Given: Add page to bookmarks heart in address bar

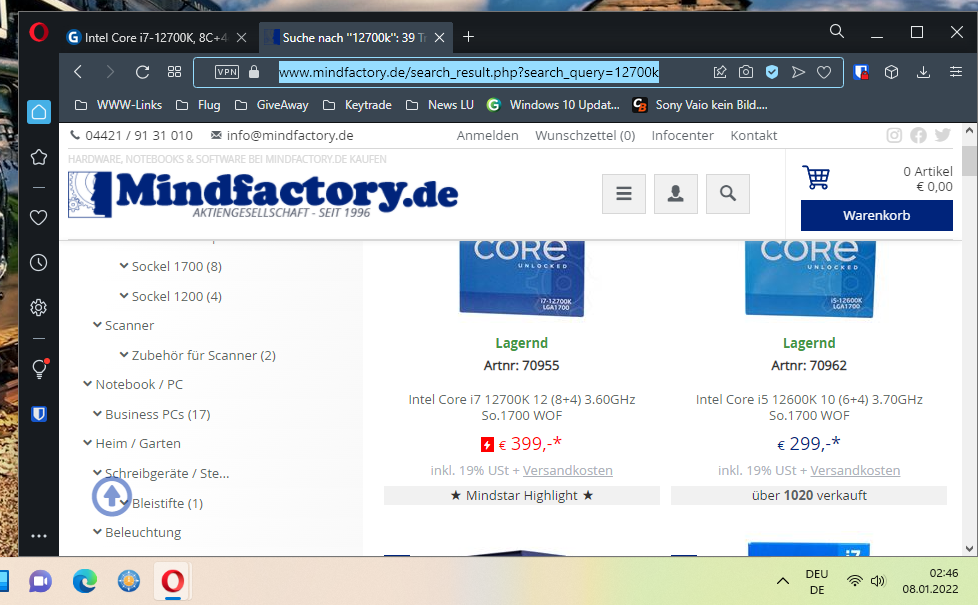Looking at the screenshot, I should click(824, 72).
